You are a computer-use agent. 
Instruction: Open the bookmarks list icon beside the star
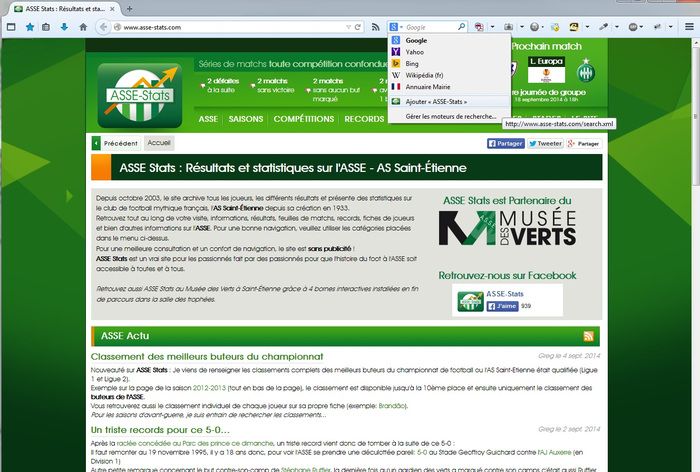[46, 27]
